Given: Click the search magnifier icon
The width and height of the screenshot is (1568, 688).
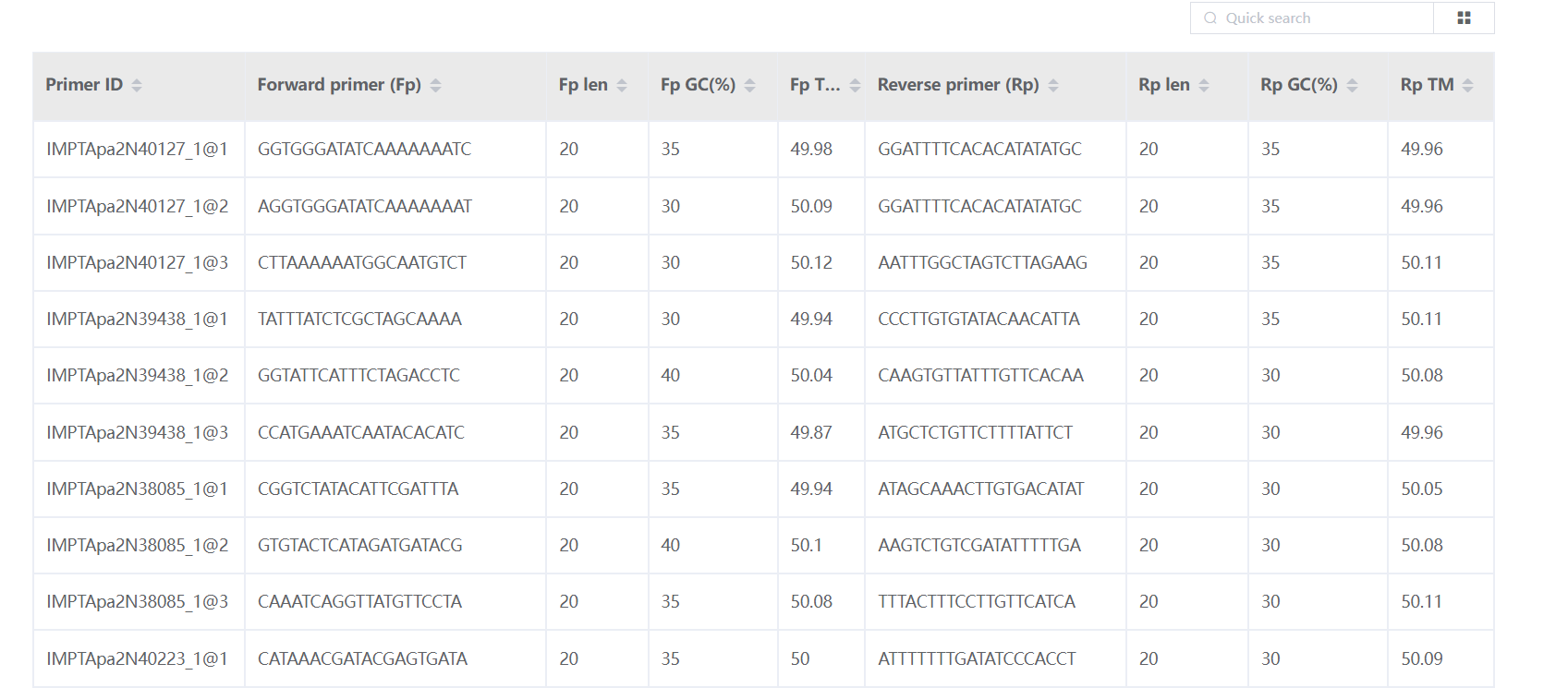Looking at the screenshot, I should (1210, 18).
